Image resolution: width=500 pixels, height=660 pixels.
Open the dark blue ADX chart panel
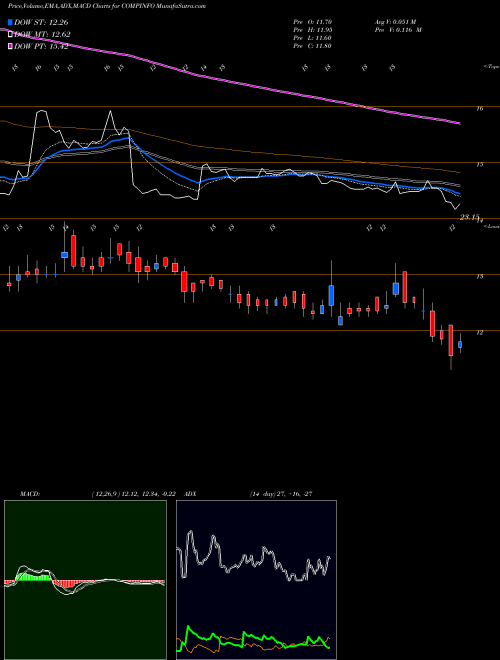tap(256, 580)
